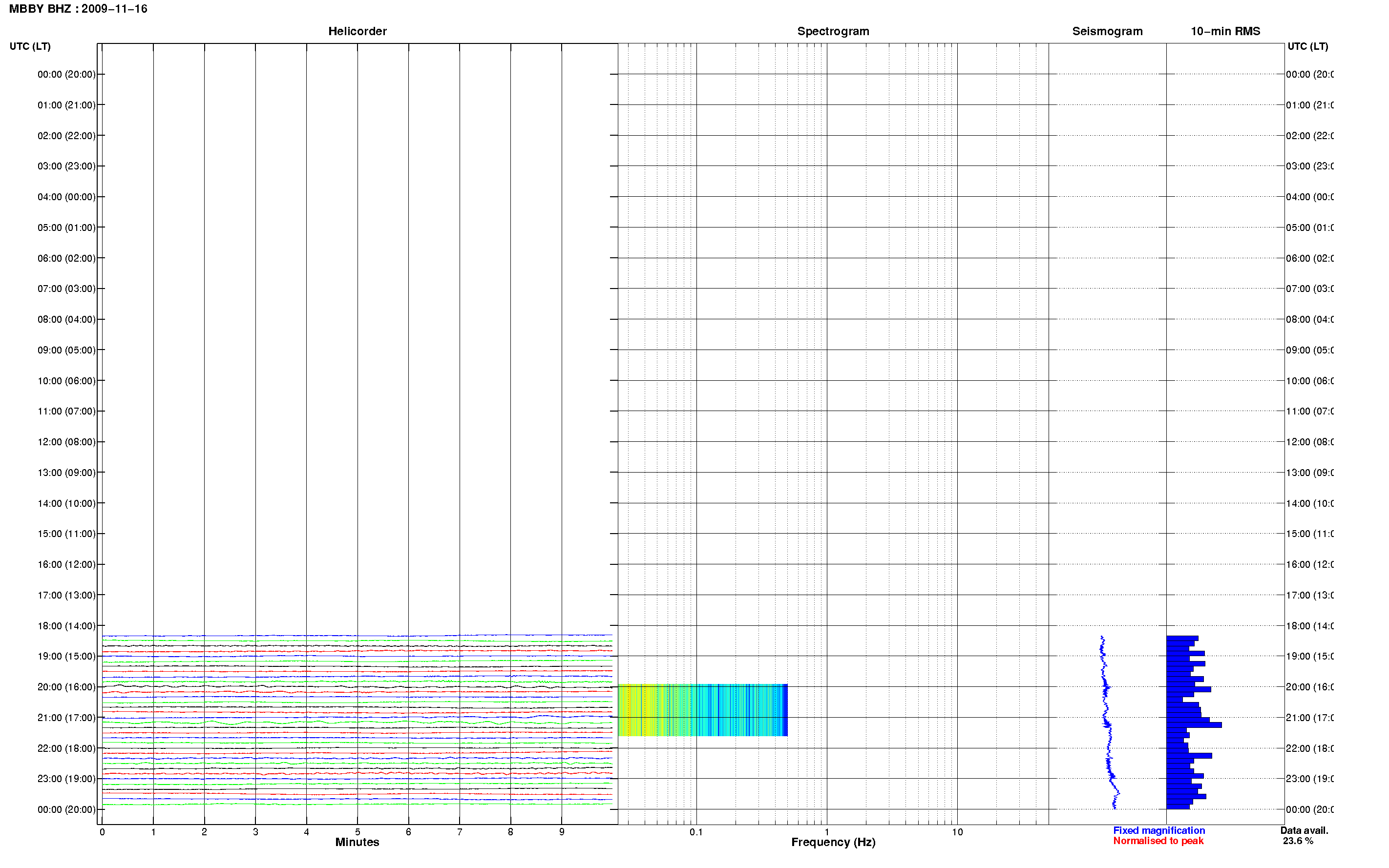Viewport: 1389px width, 868px height.
Task: Click the red 'Normalised to peak' legend text
Action: pyautogui.click(x=1158, y=841)
